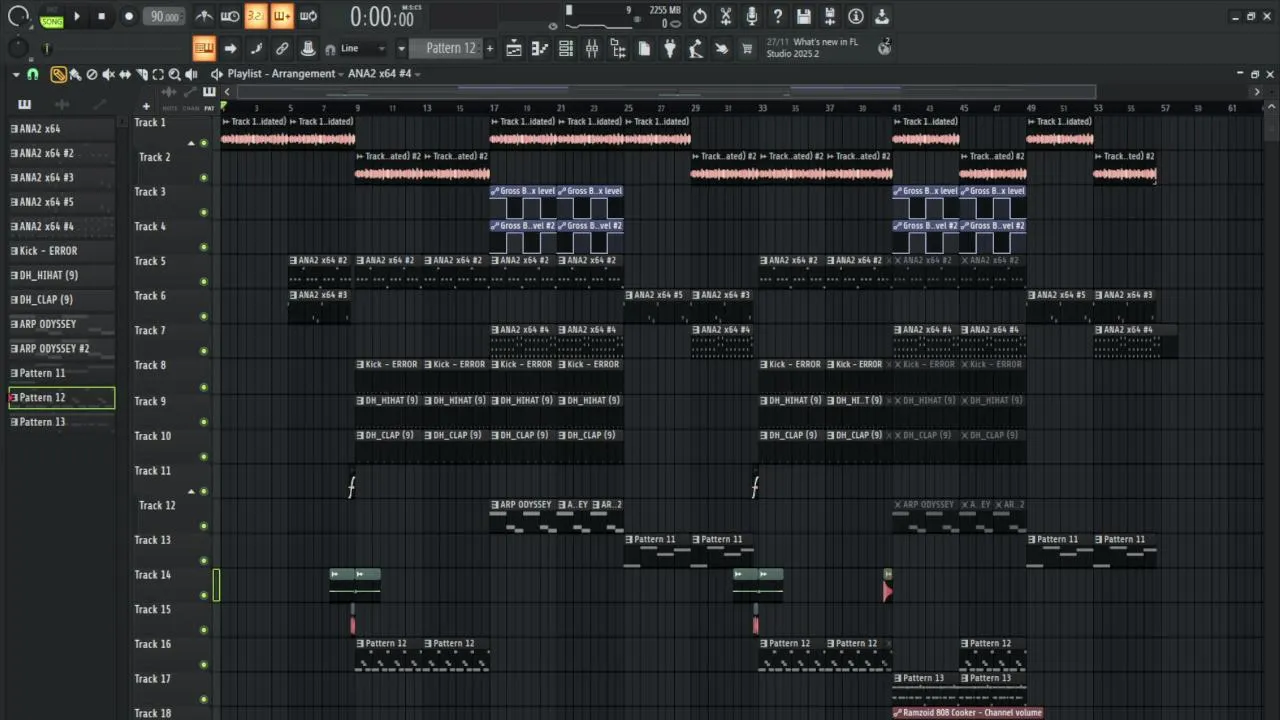Save project with floppy disk icon
Screen dimensions: 1280x720
coord(803,16)
